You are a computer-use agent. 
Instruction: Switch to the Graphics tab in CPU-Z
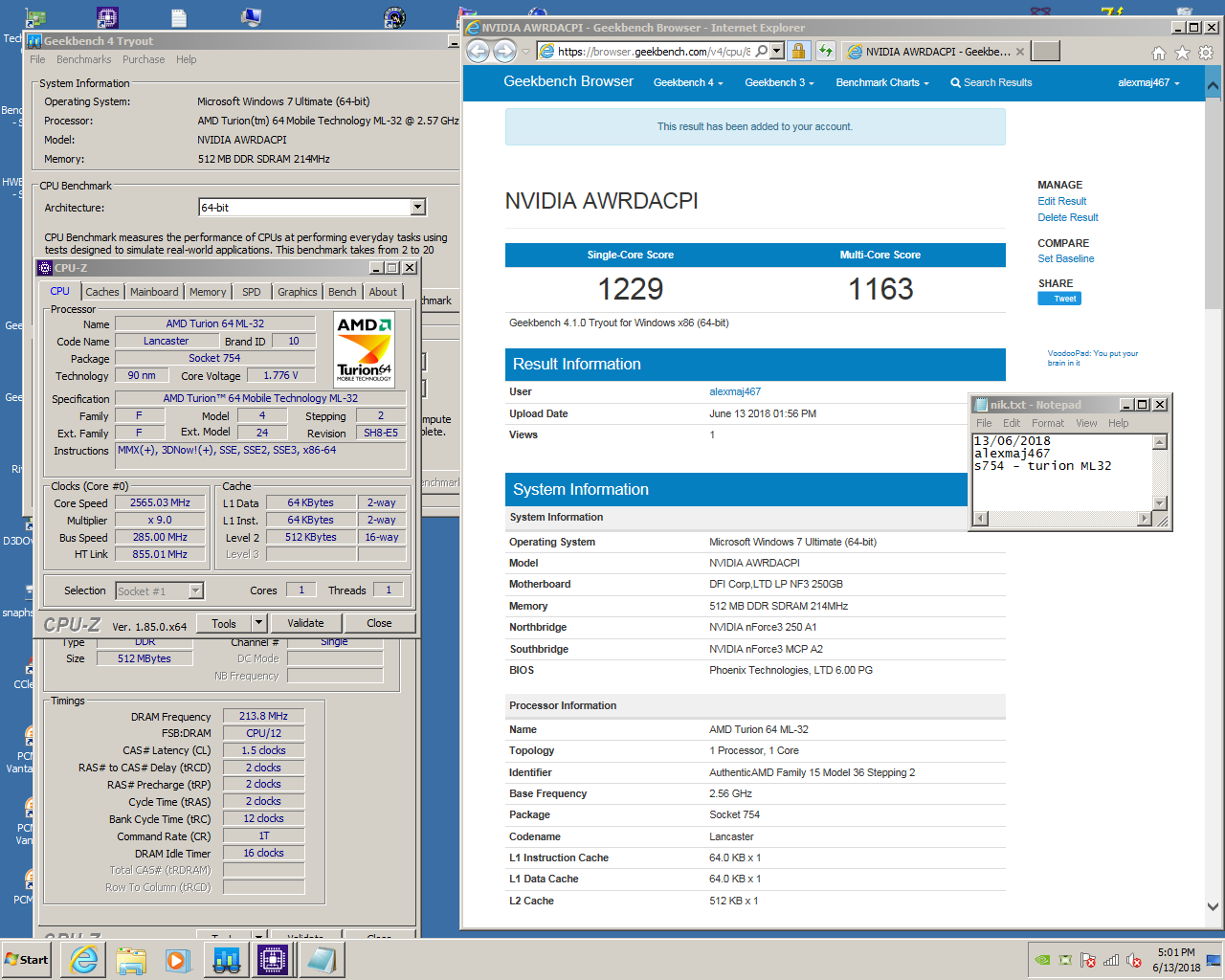[297, 292]
